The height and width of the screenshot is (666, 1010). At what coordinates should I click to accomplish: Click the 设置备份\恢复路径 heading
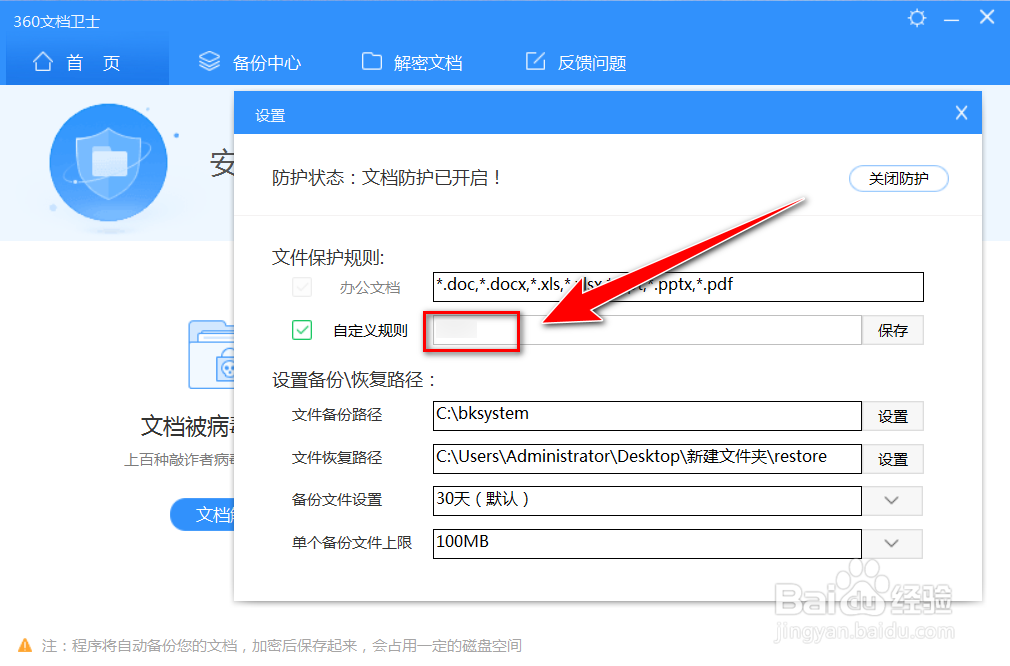click(354, 380)
